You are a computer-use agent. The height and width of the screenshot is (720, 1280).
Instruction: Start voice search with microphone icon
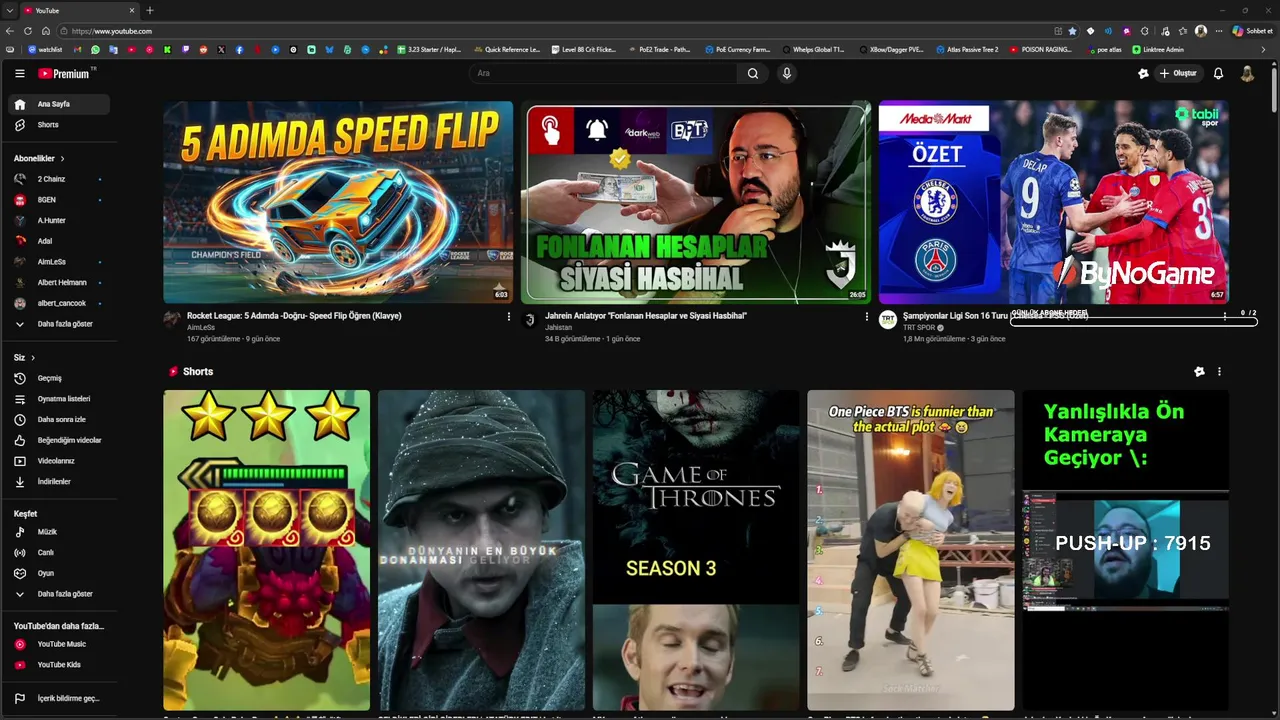[x=787, y=73]
